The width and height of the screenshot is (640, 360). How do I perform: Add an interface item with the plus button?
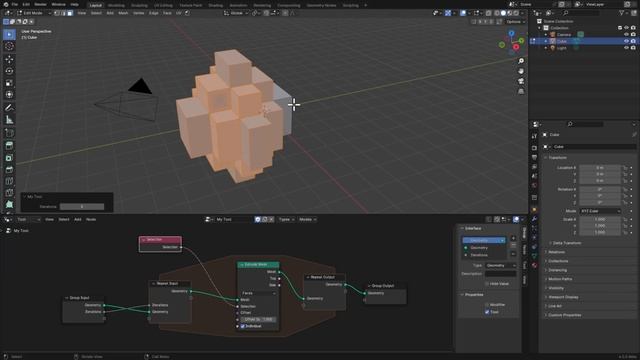pyautogui.click(x=513, y=238)
